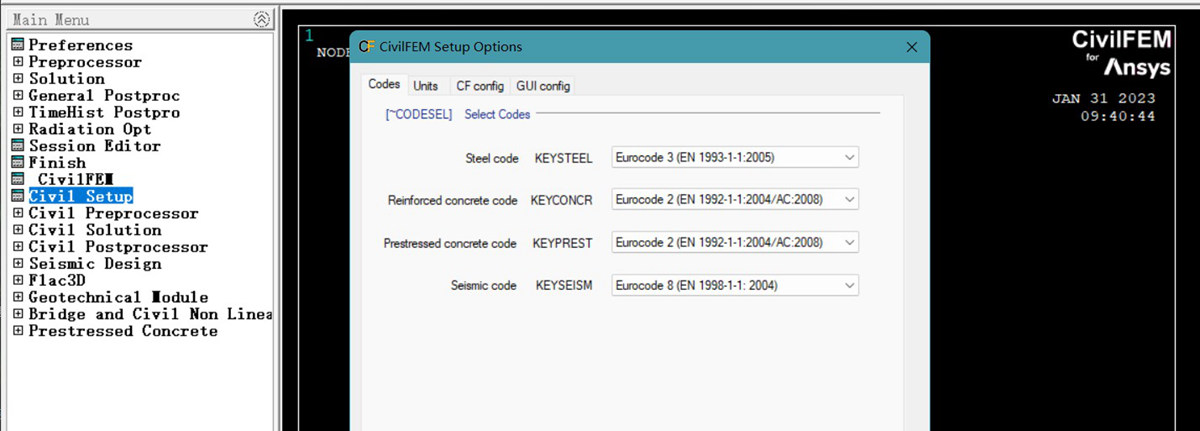This screenshot has height=431, width=1200.
Task: Open the GUI config tab
Action: (543, 86)
